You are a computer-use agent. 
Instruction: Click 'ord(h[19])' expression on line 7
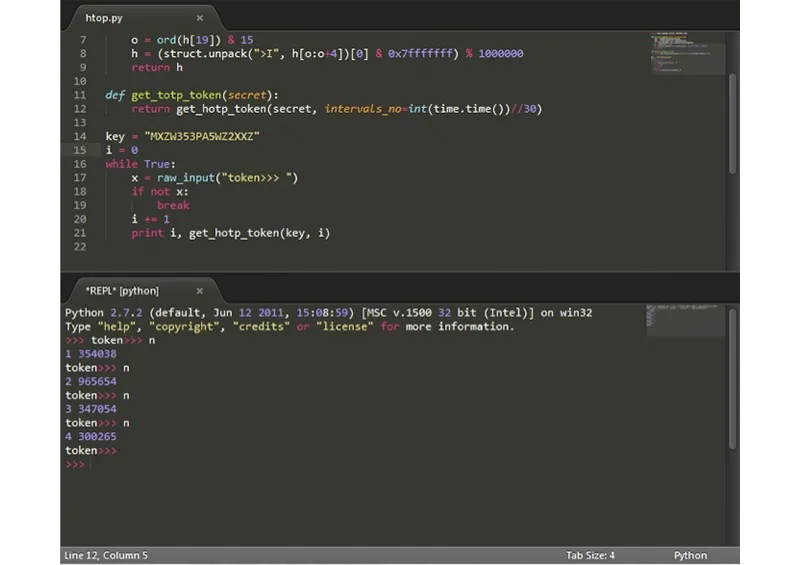(x=188, y=40)
